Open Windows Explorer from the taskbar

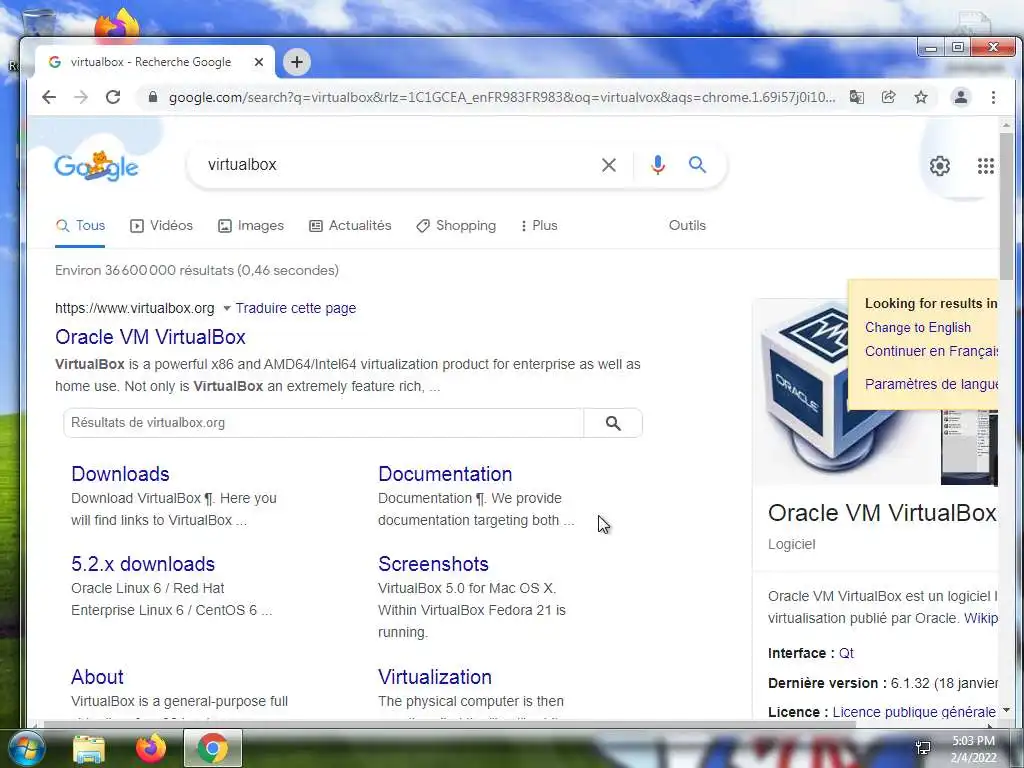point(89,749)
